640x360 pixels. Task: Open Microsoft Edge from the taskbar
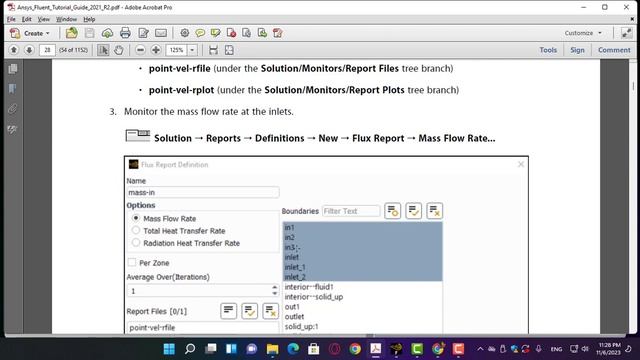pos(293,349)
